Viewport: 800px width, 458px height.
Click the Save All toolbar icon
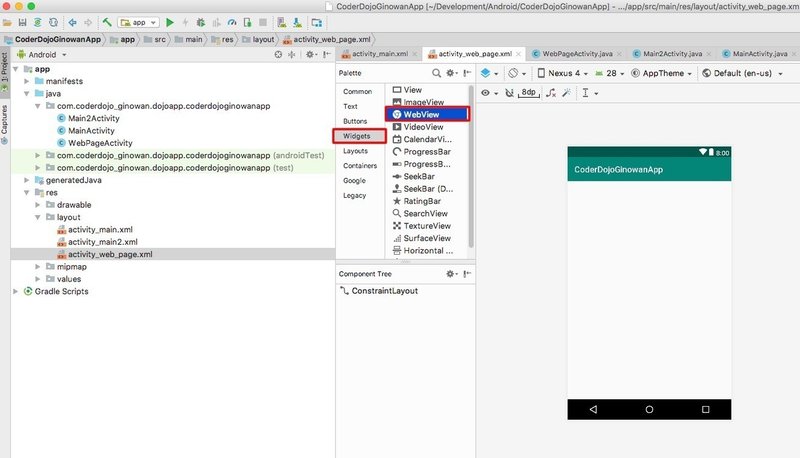[x=22, y=22]
